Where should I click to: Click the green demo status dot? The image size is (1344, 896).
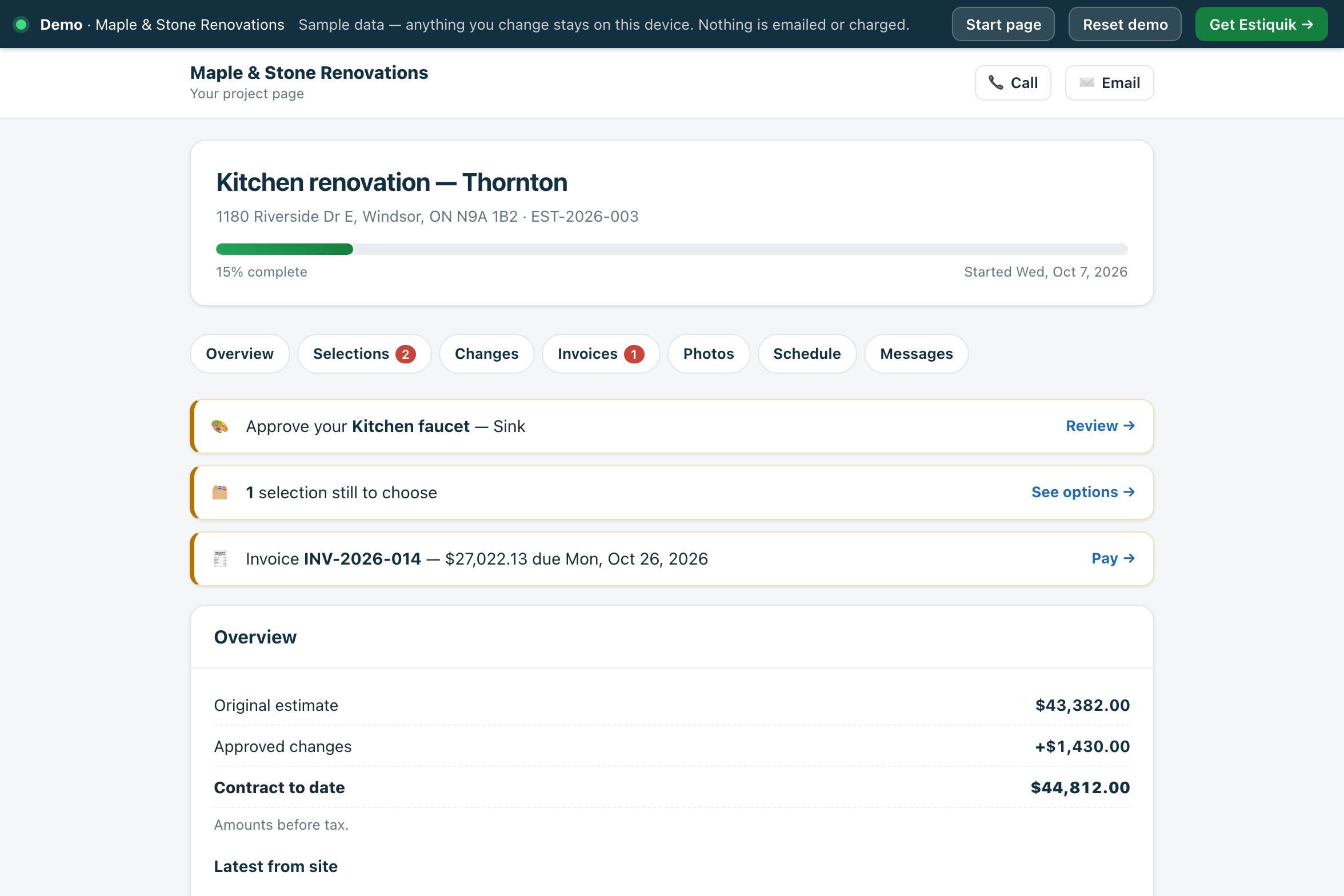[x=21, y=25]
